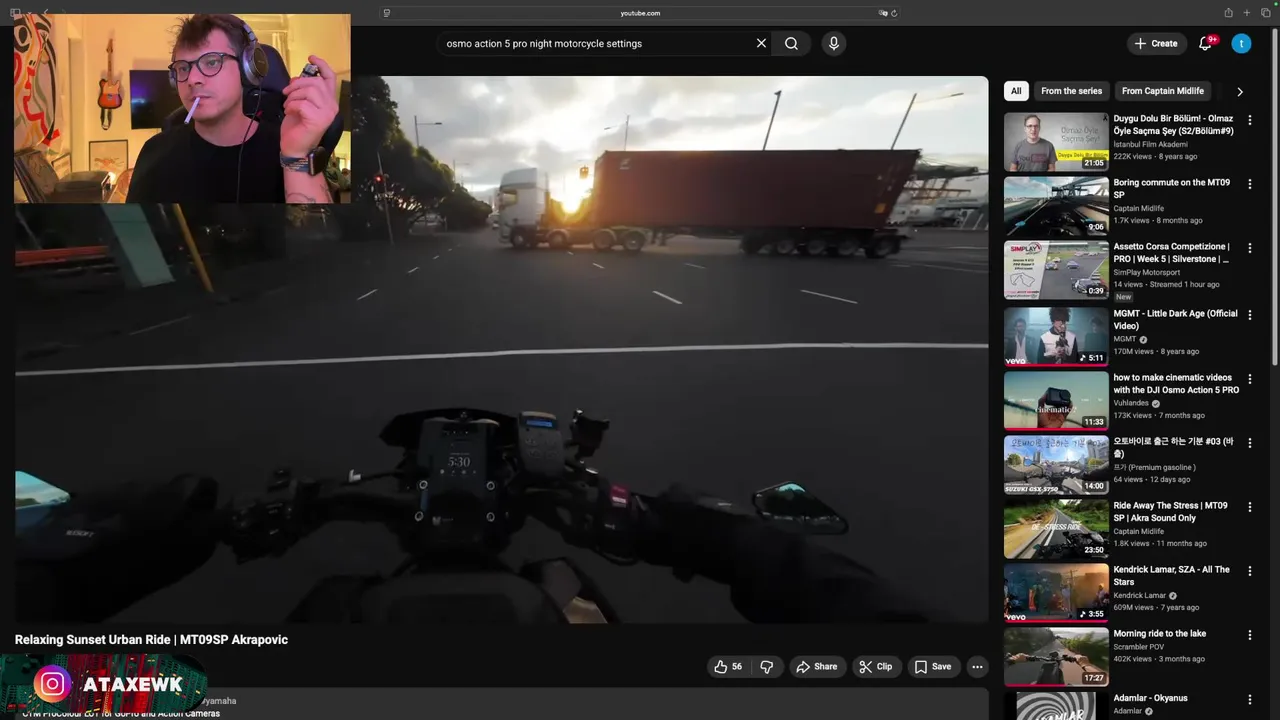The height and width of the screenshot is (720, 1280).
Task: Open options for Duygu Dolu Bir Bölüm video
Action: pyautogui.click(x=1249, y=120)
